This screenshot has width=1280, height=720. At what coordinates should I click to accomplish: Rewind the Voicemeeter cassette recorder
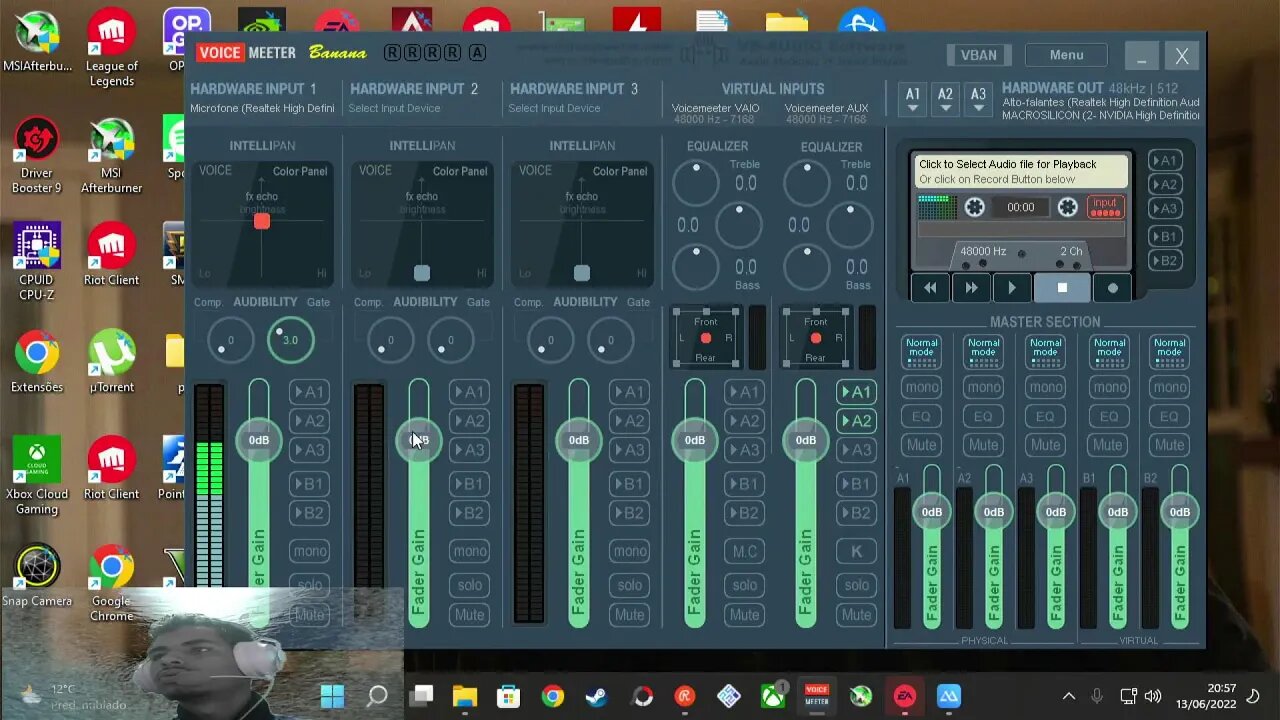pos(930,288)
